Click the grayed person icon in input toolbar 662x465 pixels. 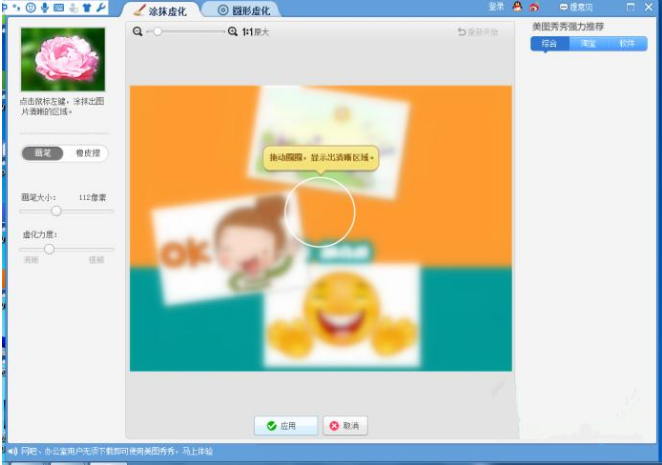click(x=73, y=8)
